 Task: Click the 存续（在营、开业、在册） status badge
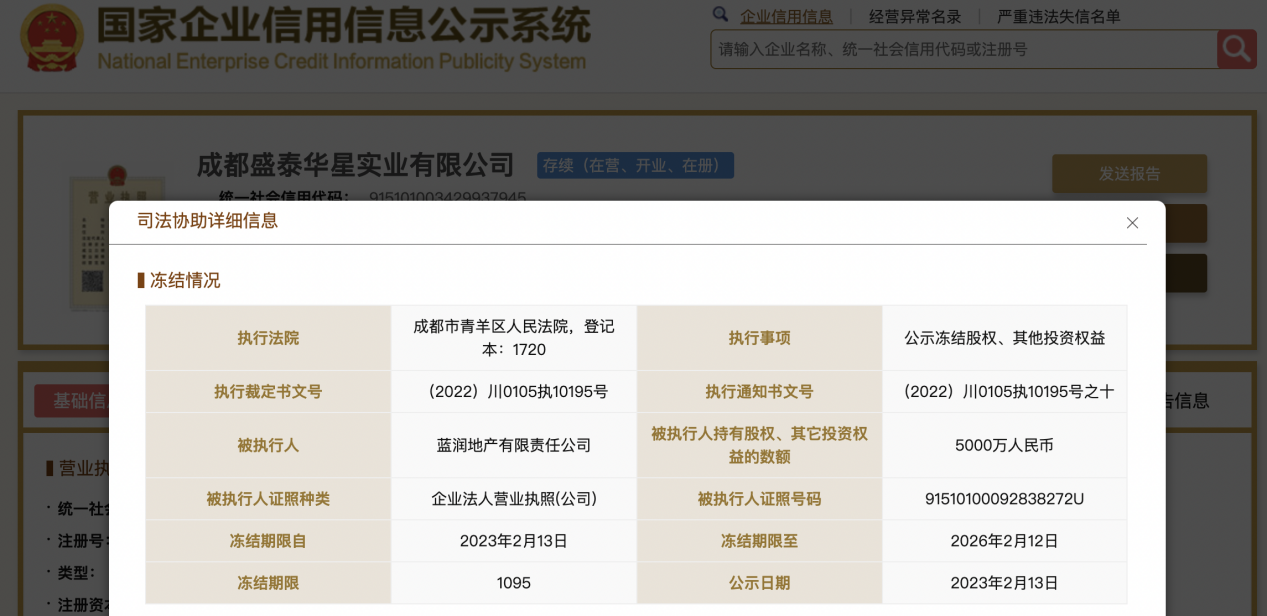click(x=635, y=166)
